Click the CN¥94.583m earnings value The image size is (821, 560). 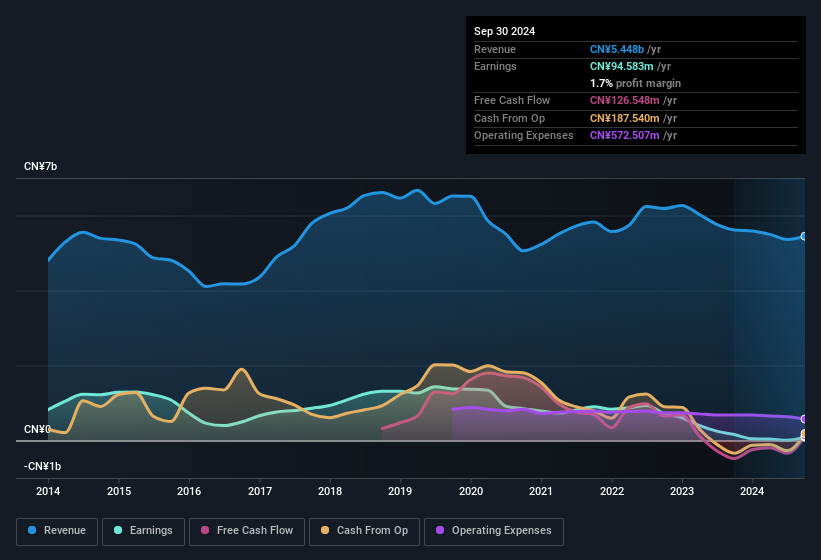tap(622, 66)
